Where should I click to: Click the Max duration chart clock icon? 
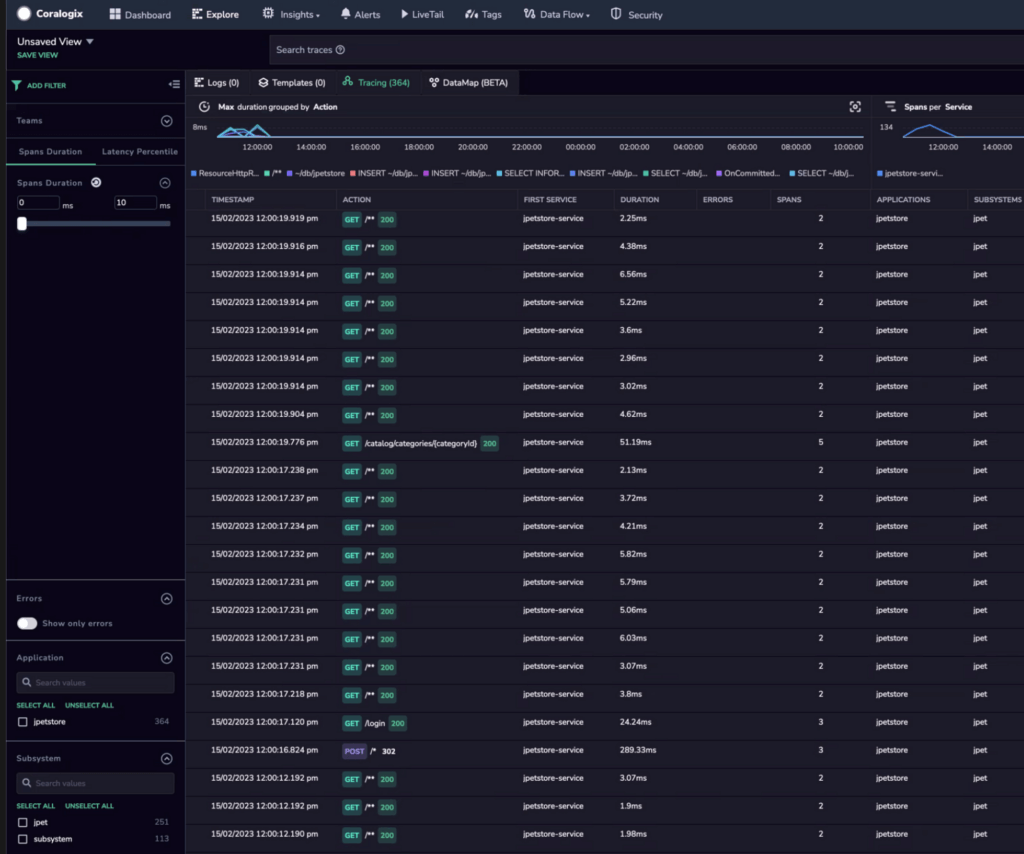[204, 107]
